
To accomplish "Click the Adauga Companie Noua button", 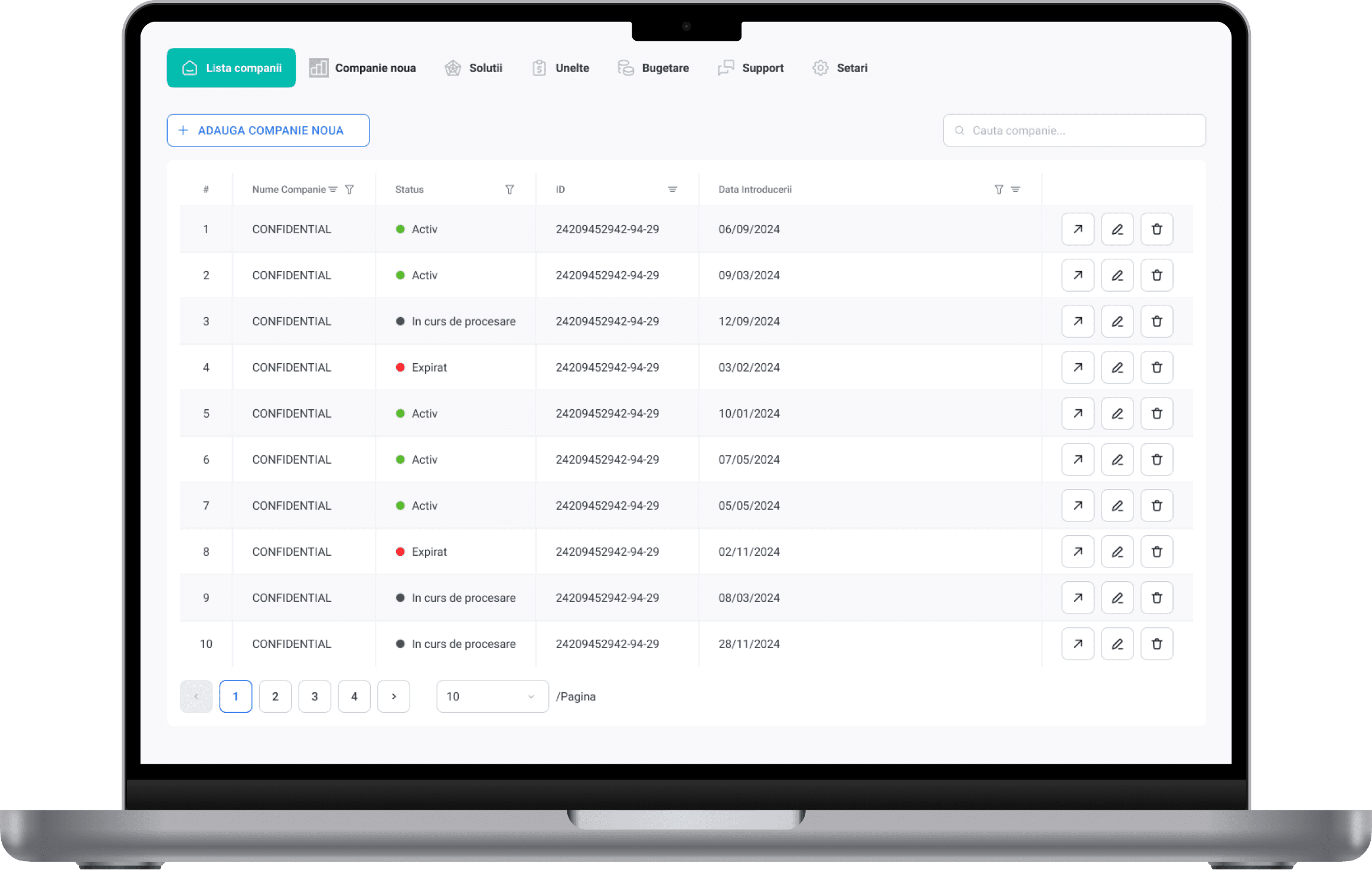I will (268, 131).
